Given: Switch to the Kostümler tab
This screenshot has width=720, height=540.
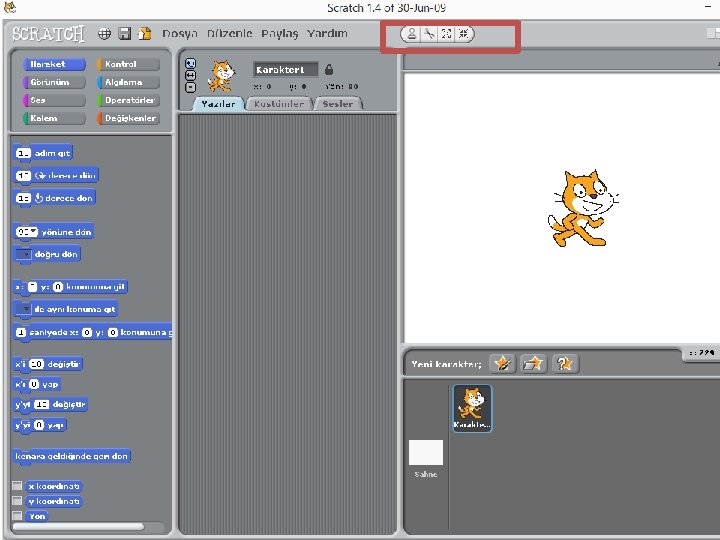Looking at the screenshot, I should (x=279, y=104).
